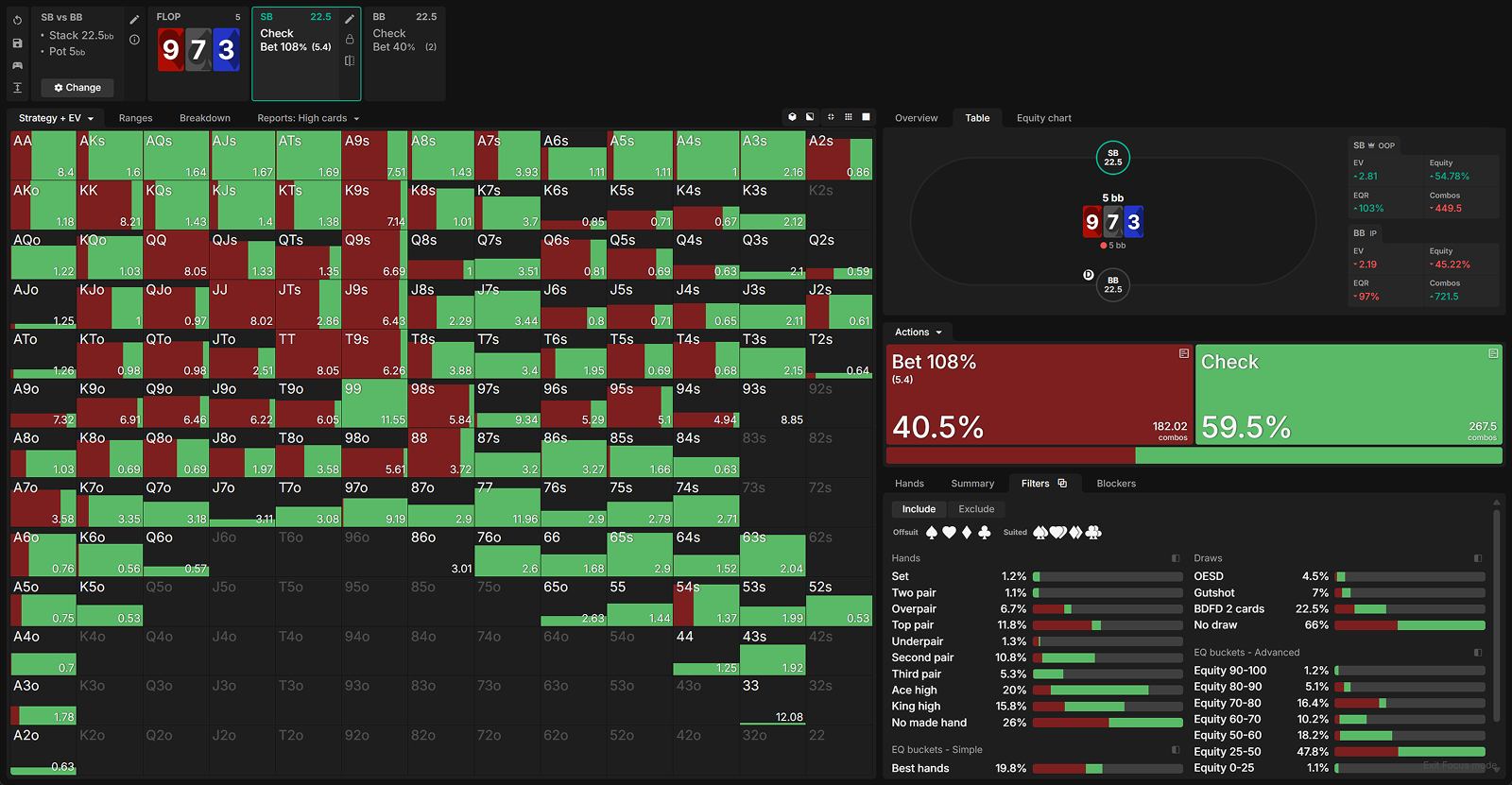
Task: Click the red portion of the action frequency bar
Action: pos(1009,456)
